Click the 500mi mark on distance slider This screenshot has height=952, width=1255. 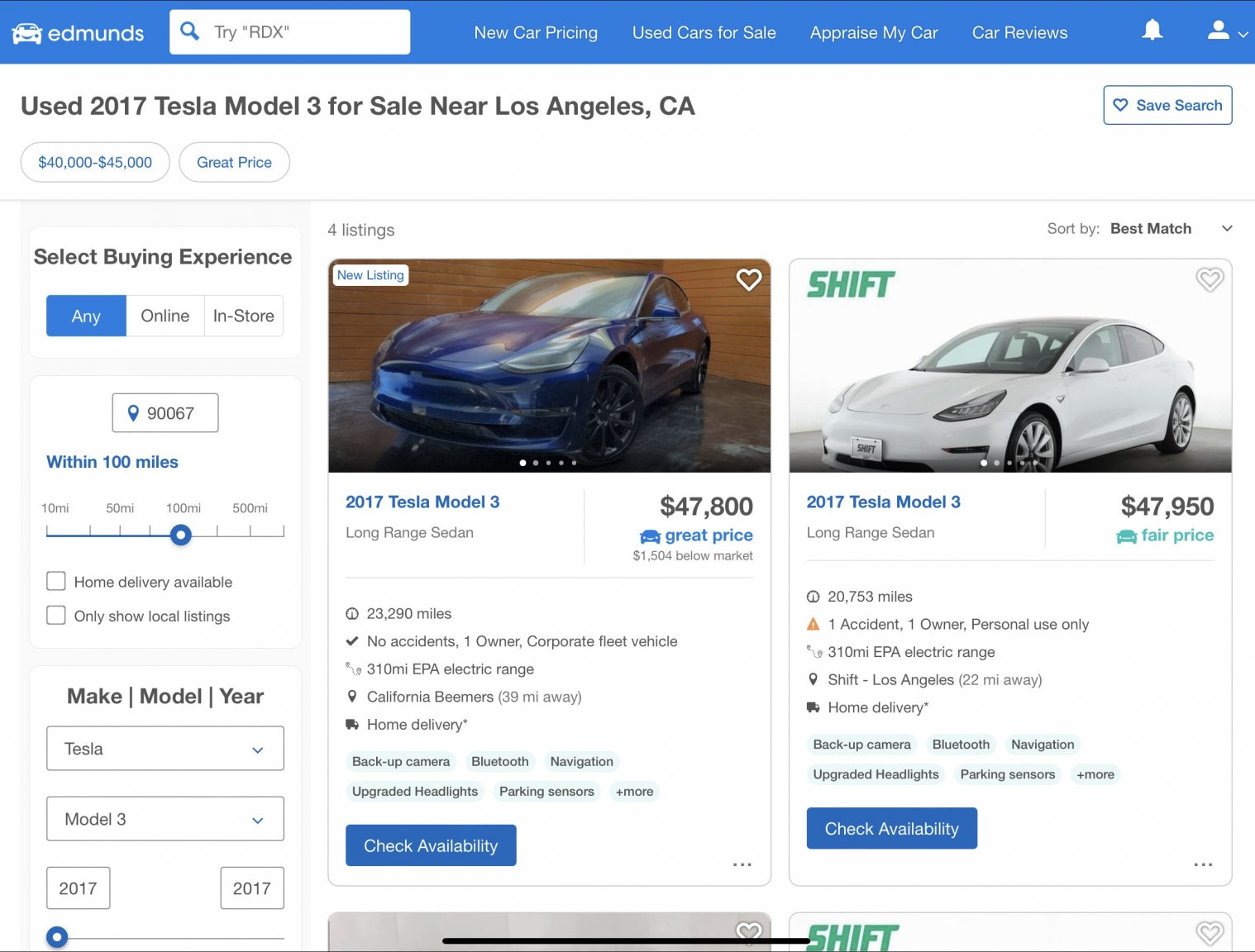[x=250, y=508]
